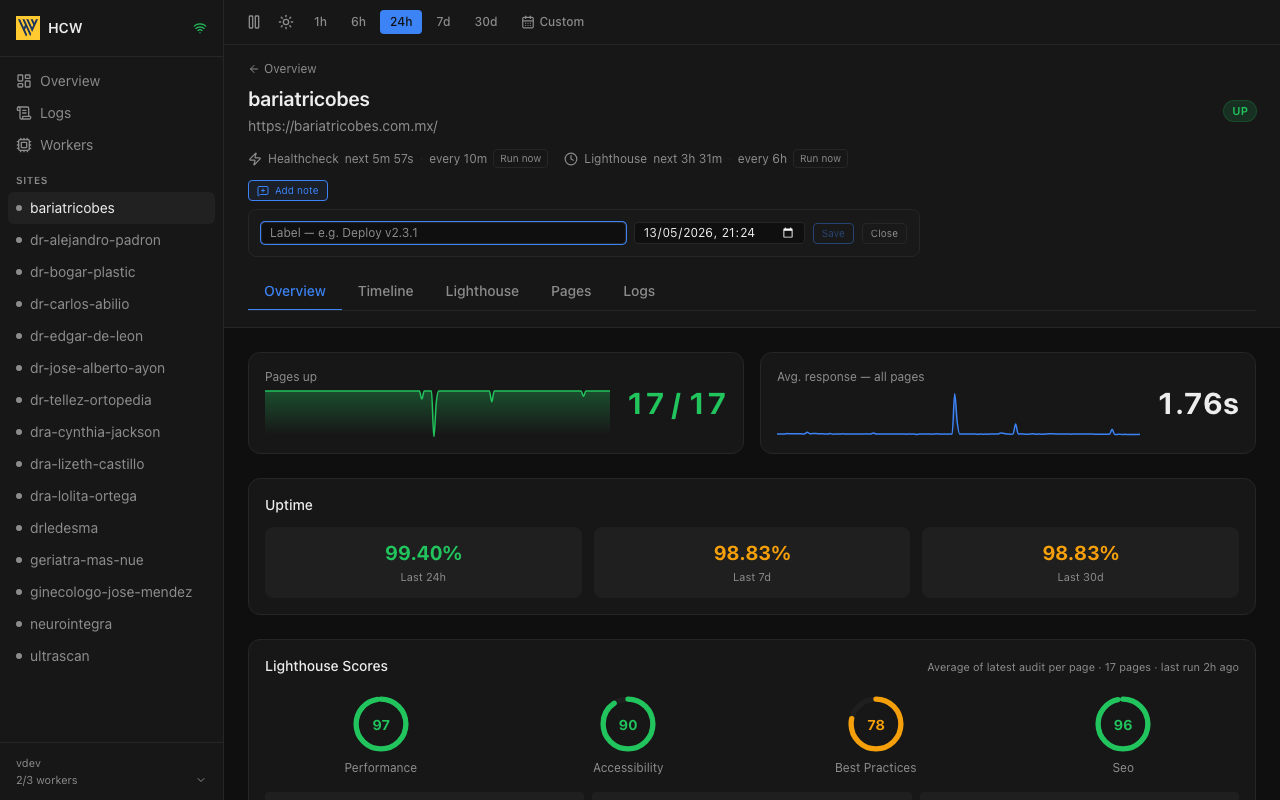Click the Accessibility score gauge 90
This screenshot has height=800, width=1280.
coord(628,724)
